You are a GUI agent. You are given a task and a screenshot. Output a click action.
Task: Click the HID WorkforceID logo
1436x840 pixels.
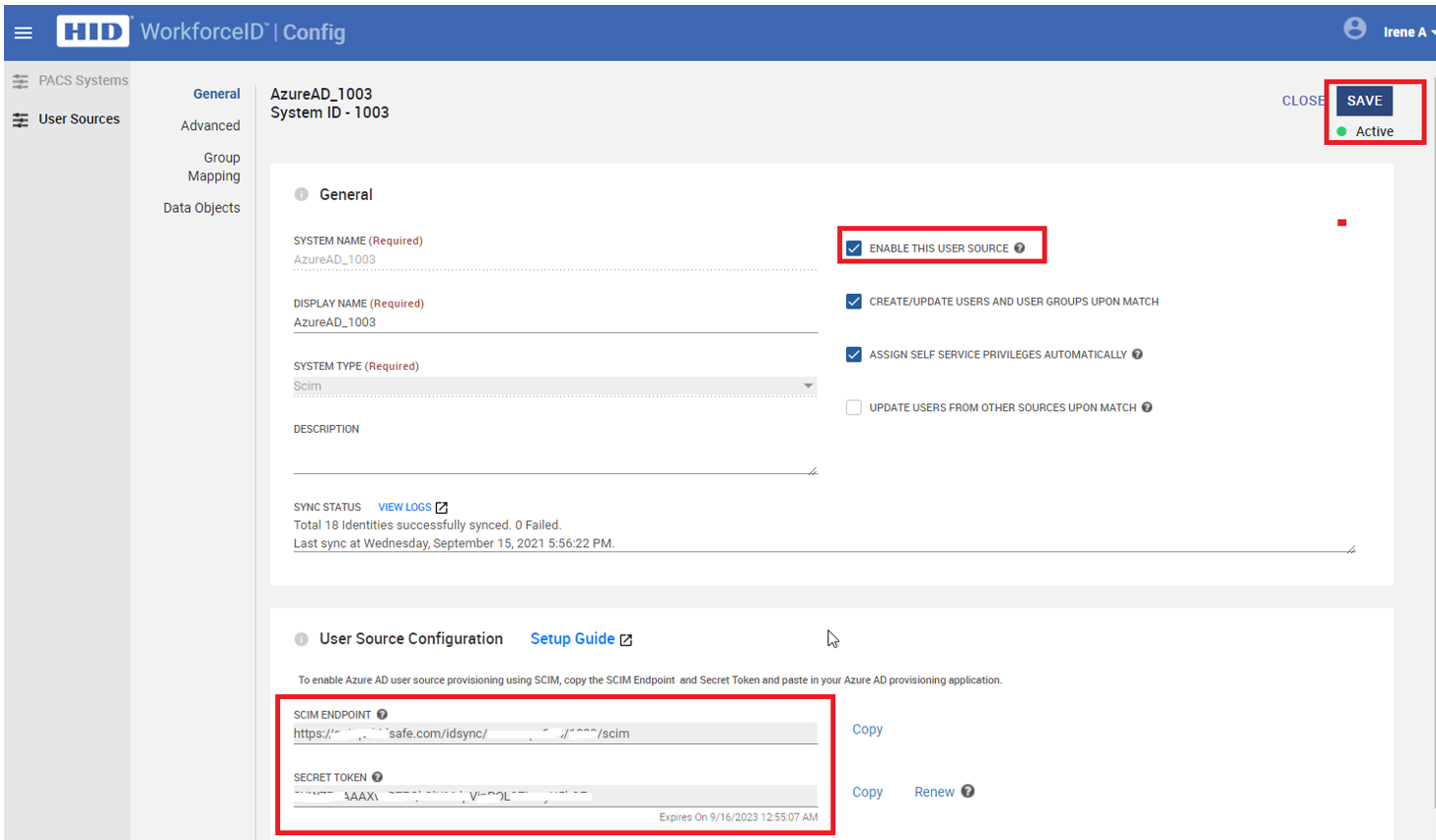click(x=201, y=32)
